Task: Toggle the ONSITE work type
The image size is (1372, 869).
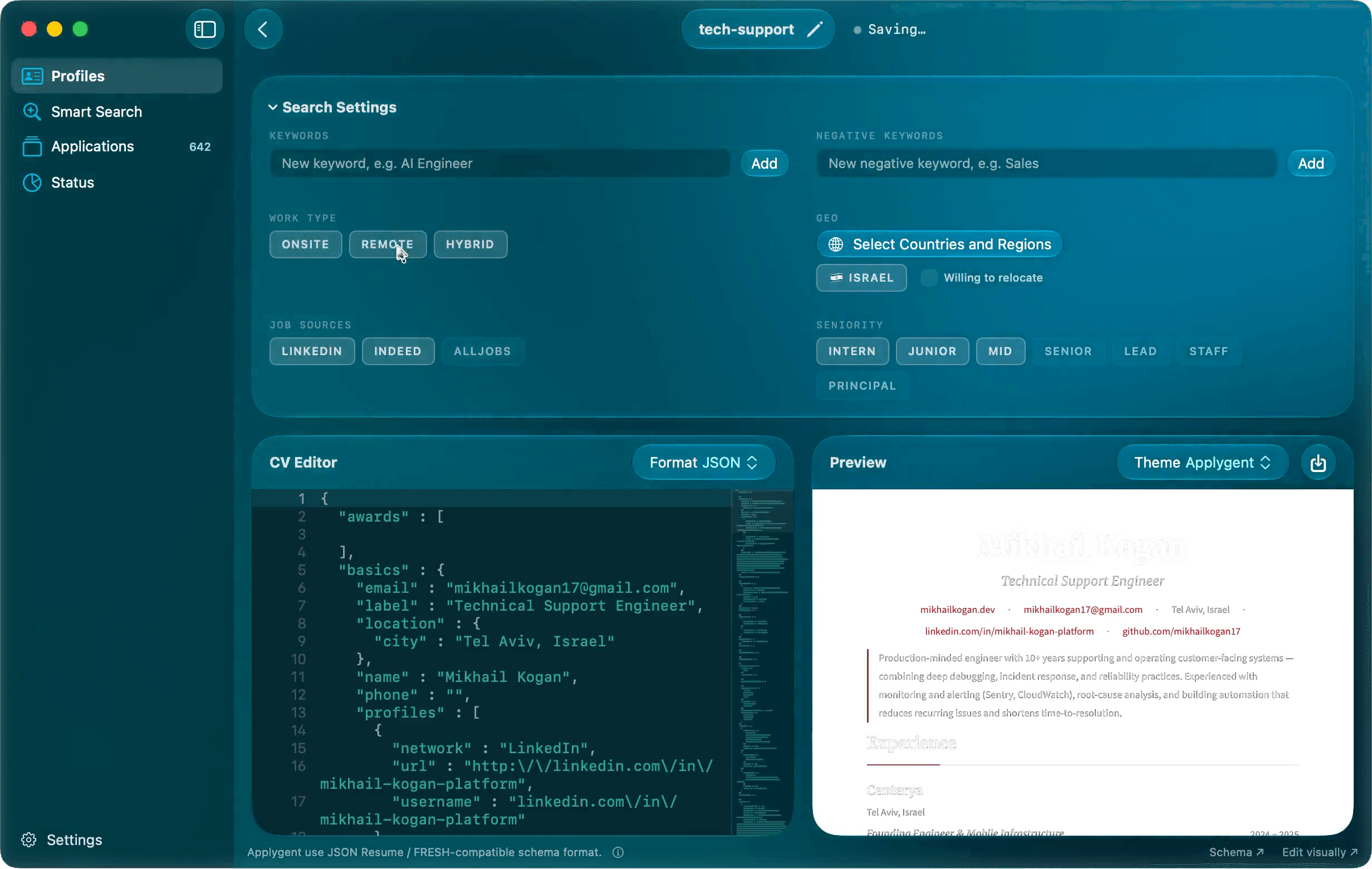Action: (305, 244)
